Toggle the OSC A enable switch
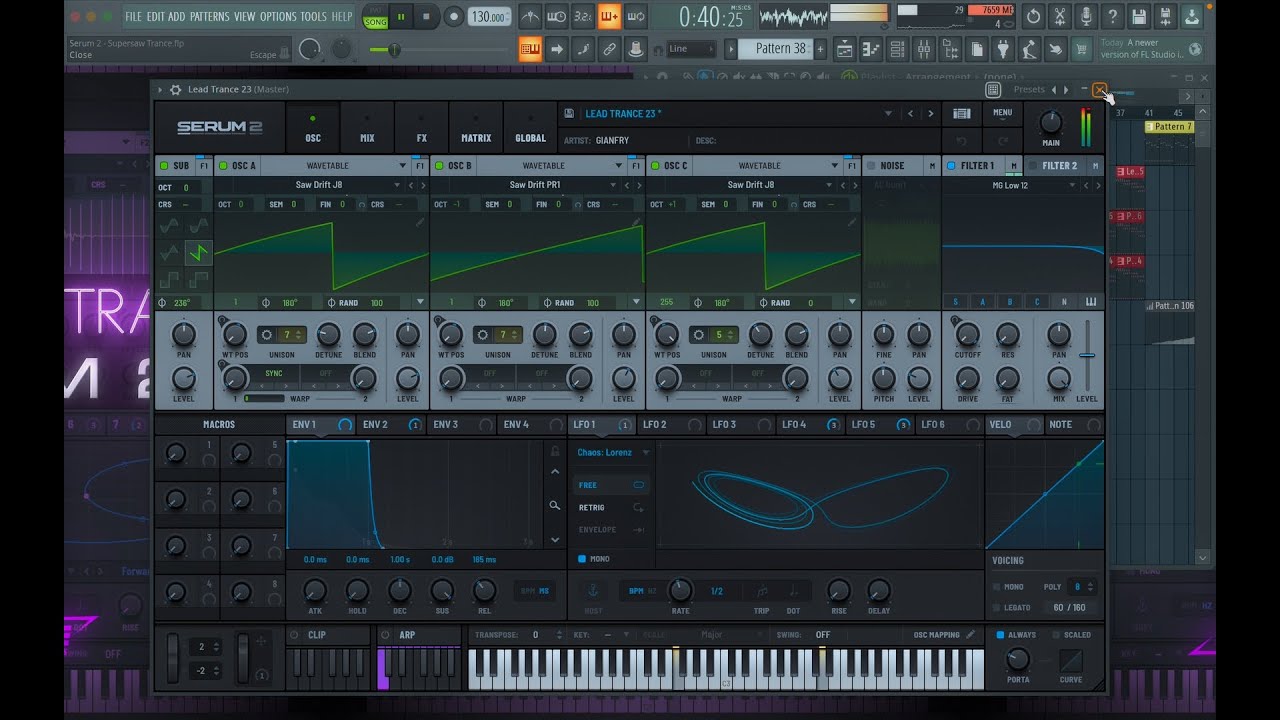This screenshot has height=720, width=1280. click(x=223, y=166)
